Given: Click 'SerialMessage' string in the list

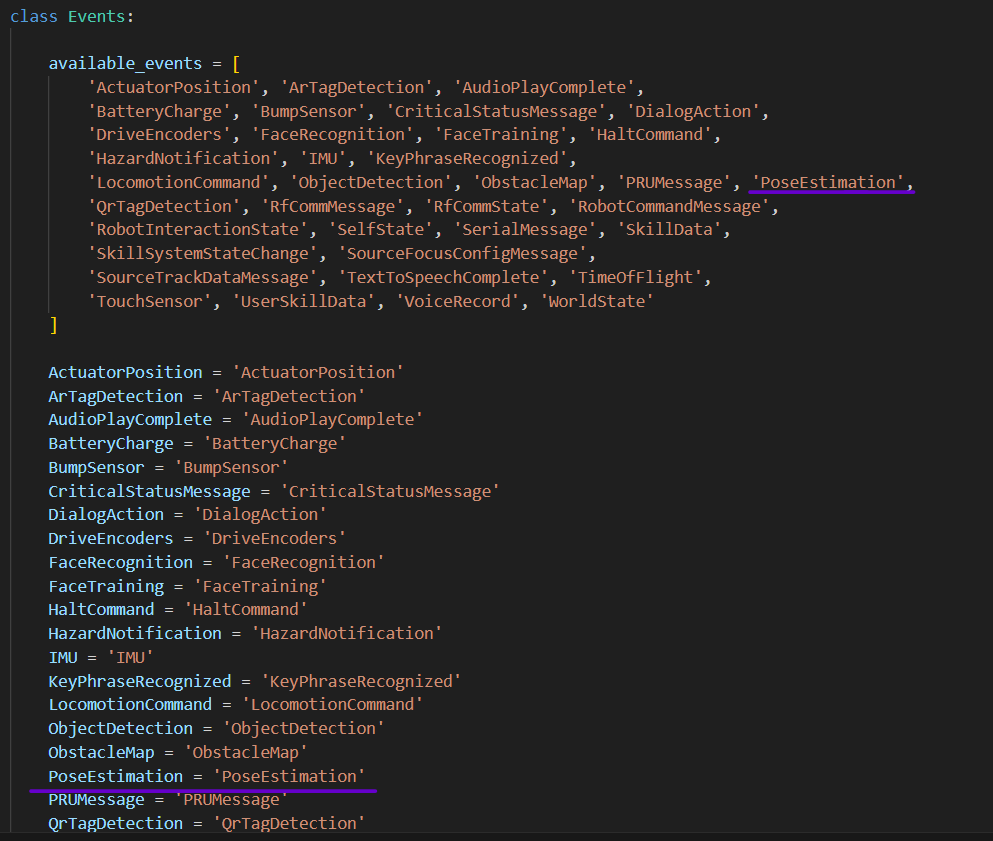Looking at the screenshot, I should pyautogui.click(x=525, y=230).
